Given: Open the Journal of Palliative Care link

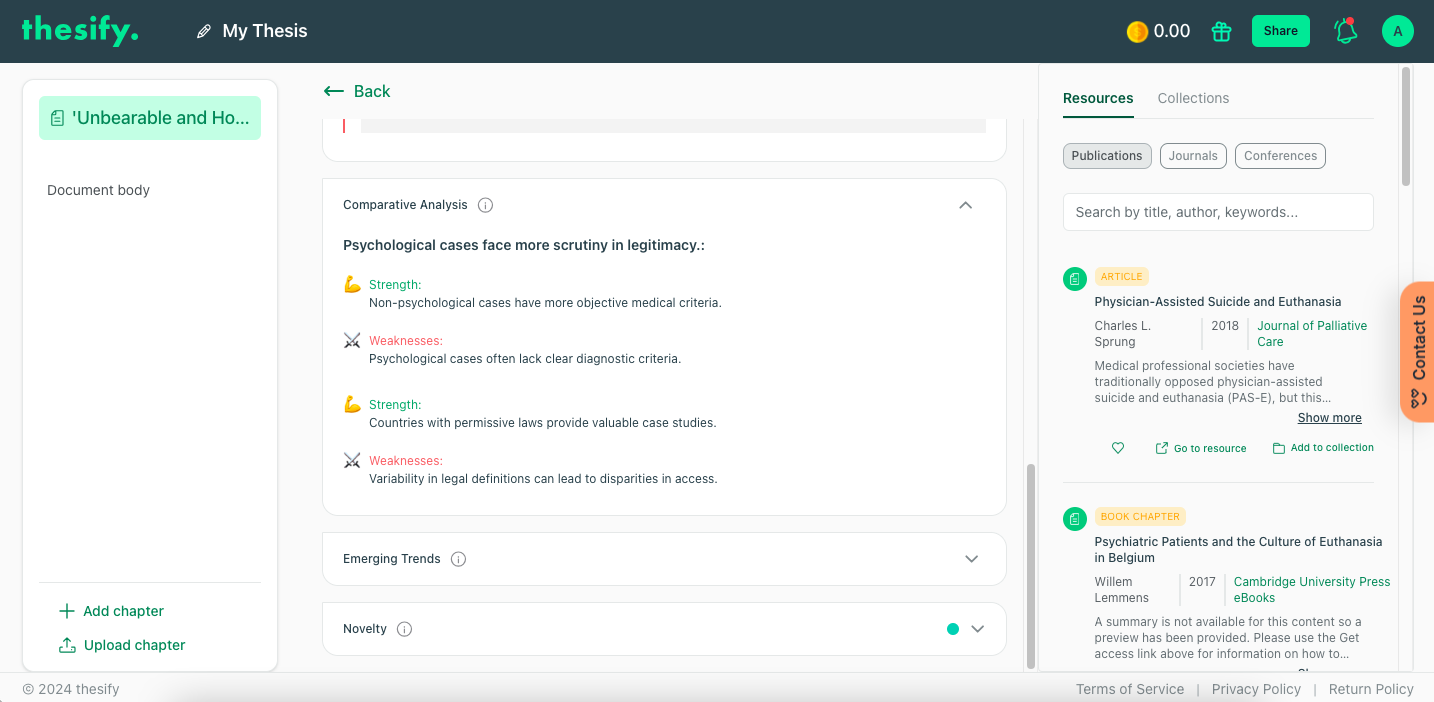Looking at the screenshot, I should pos(1312,333).
